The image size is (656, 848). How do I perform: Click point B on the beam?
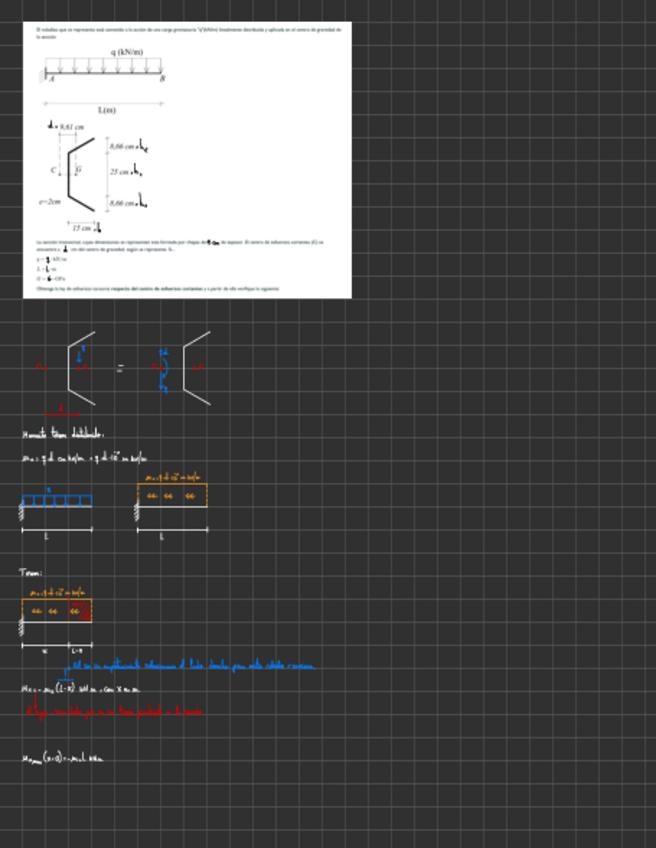162,79
